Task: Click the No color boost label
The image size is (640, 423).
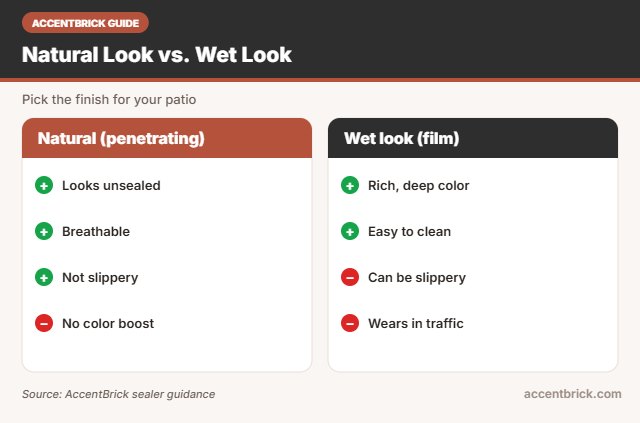Action: 108,324
